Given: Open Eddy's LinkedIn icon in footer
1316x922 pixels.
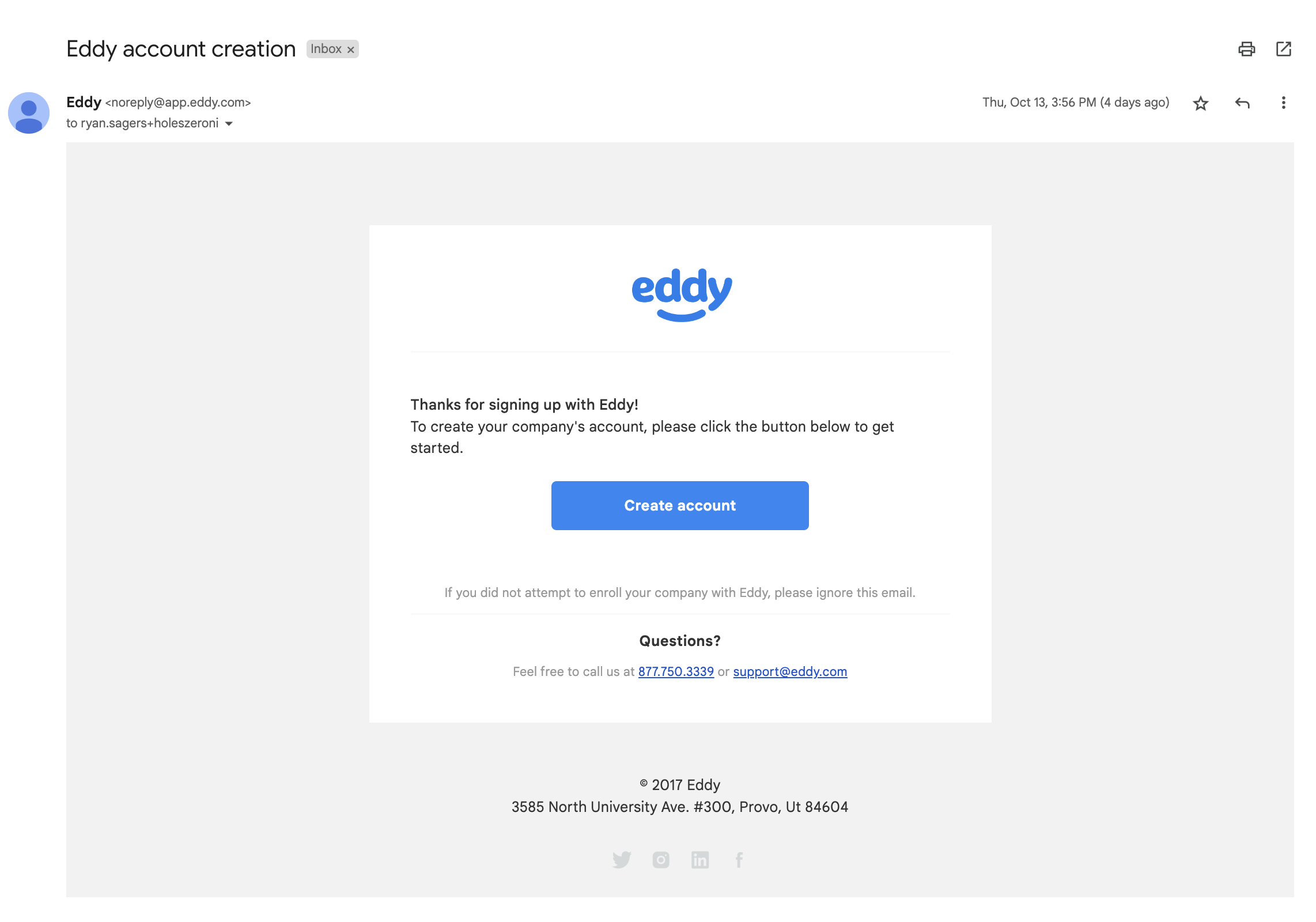Looking at the screenshot, I should tap(700, 860).
